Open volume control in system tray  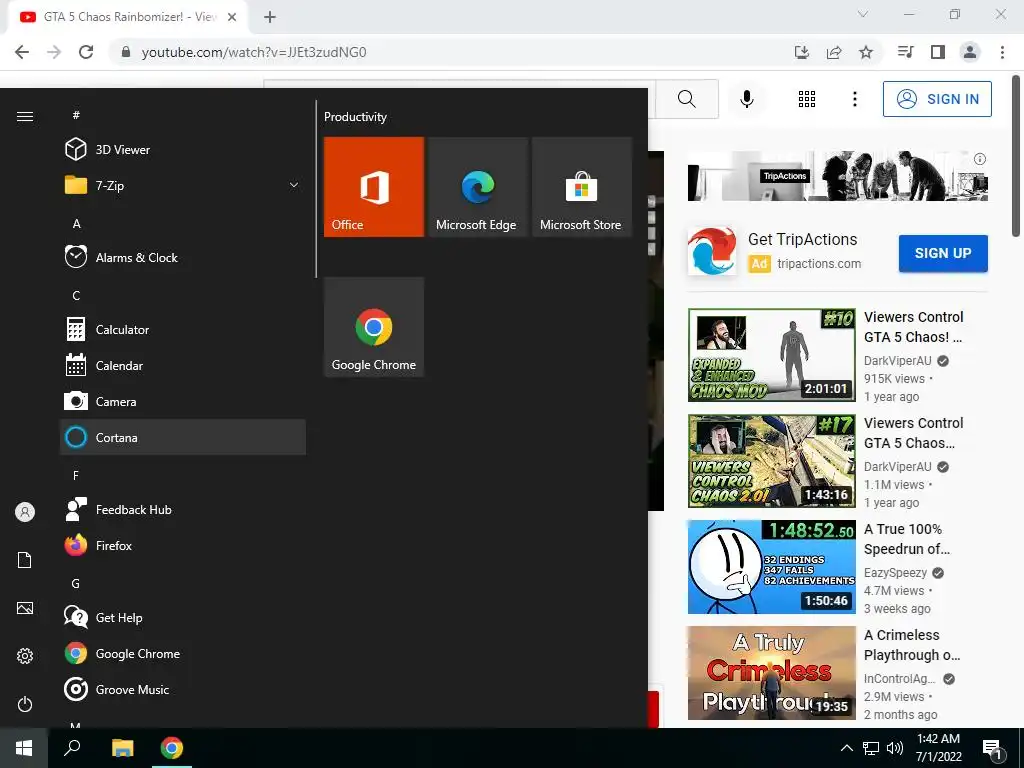(895, 748)
